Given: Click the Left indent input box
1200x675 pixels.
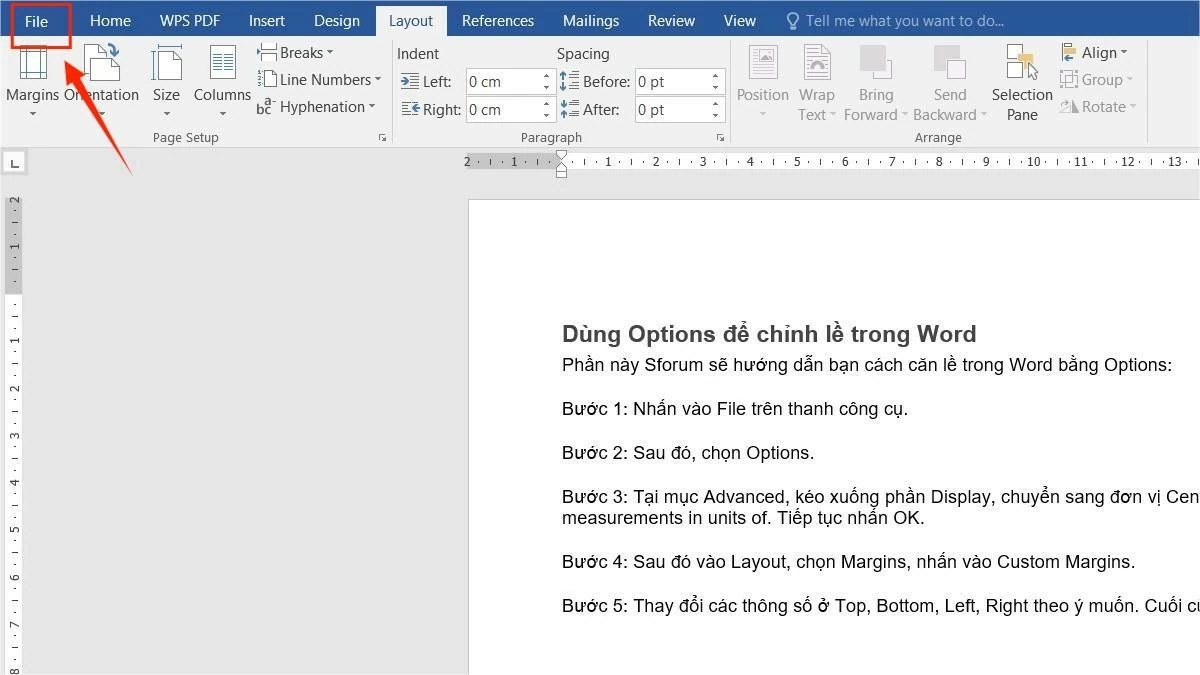Looking at the screenshot, I should [502, 81].
